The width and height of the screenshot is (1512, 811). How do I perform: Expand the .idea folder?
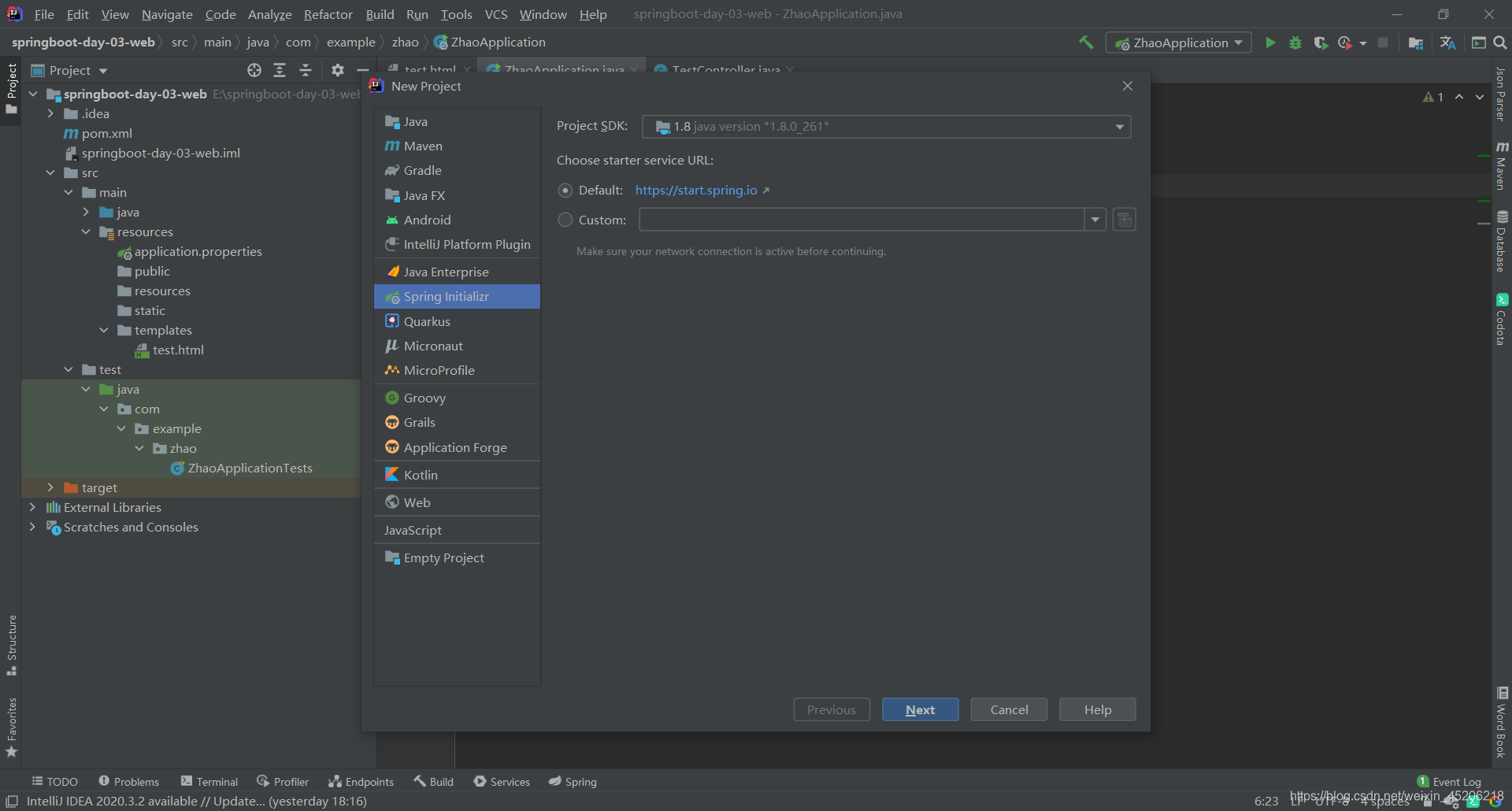pyautogui.click(x=50, y=114)
